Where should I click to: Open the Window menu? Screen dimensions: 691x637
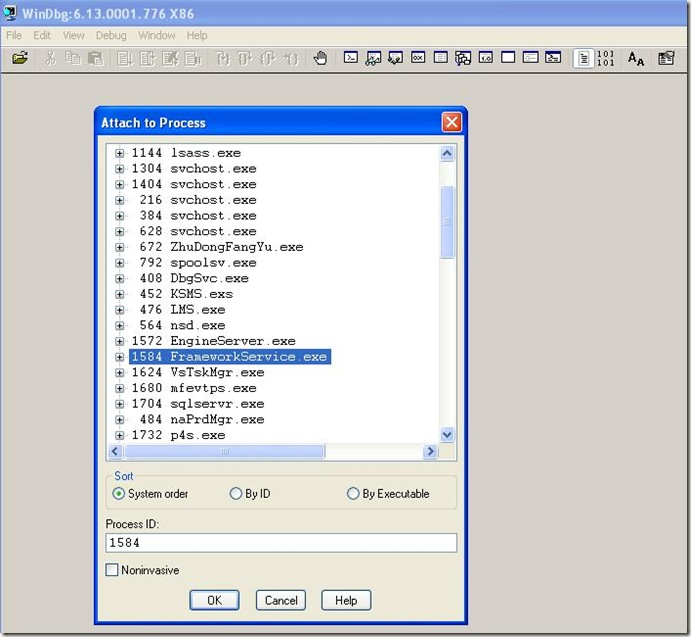[x=156, y=35]
